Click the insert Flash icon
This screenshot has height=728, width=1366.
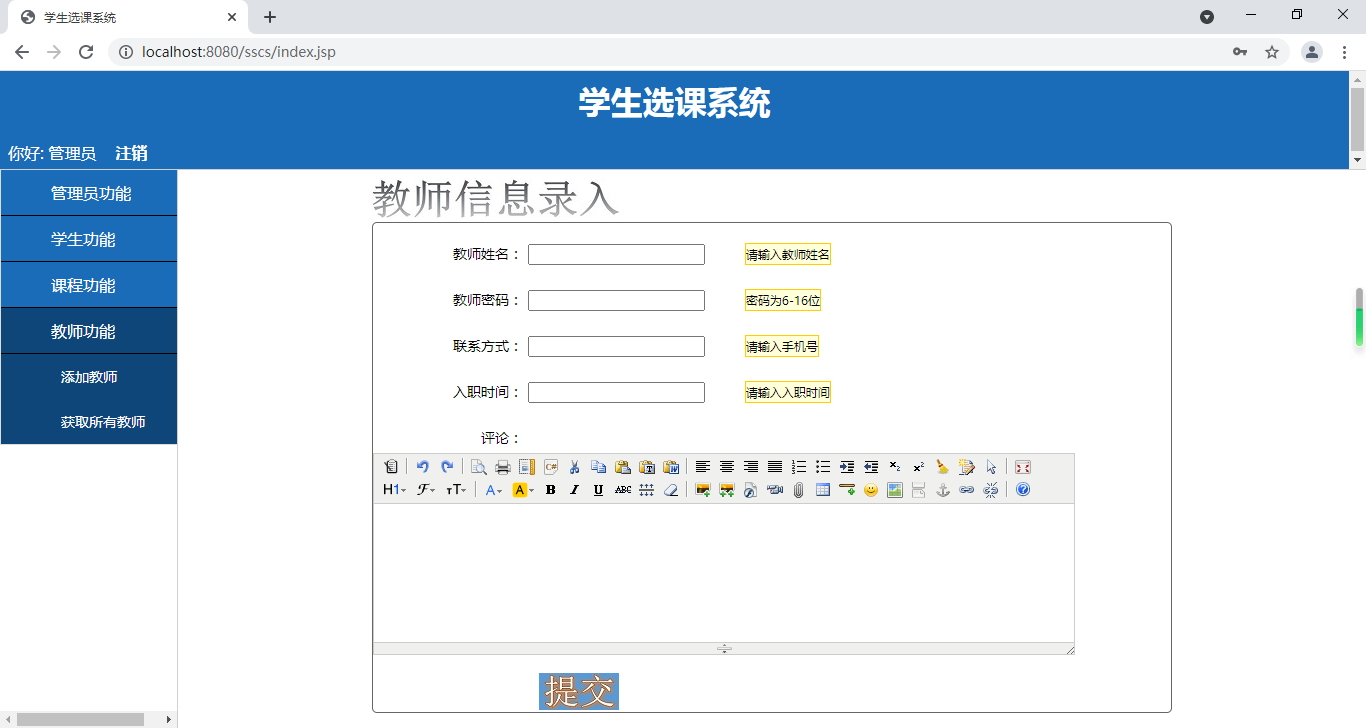751,490
